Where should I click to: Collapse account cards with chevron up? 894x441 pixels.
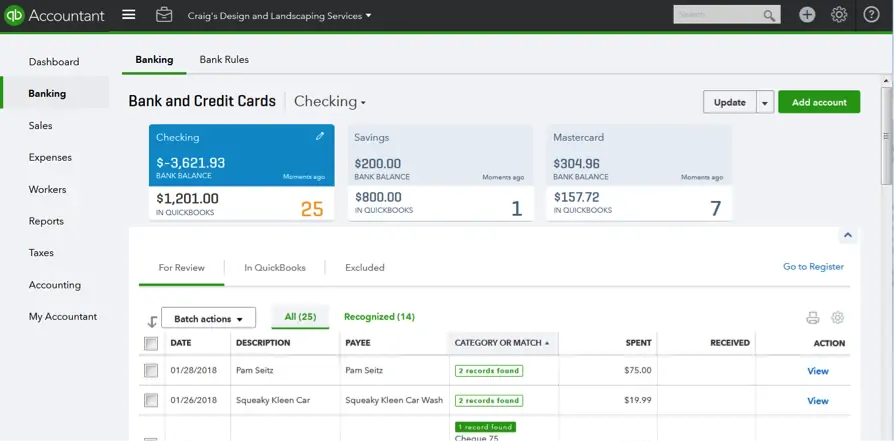click(x=848, y=235)
